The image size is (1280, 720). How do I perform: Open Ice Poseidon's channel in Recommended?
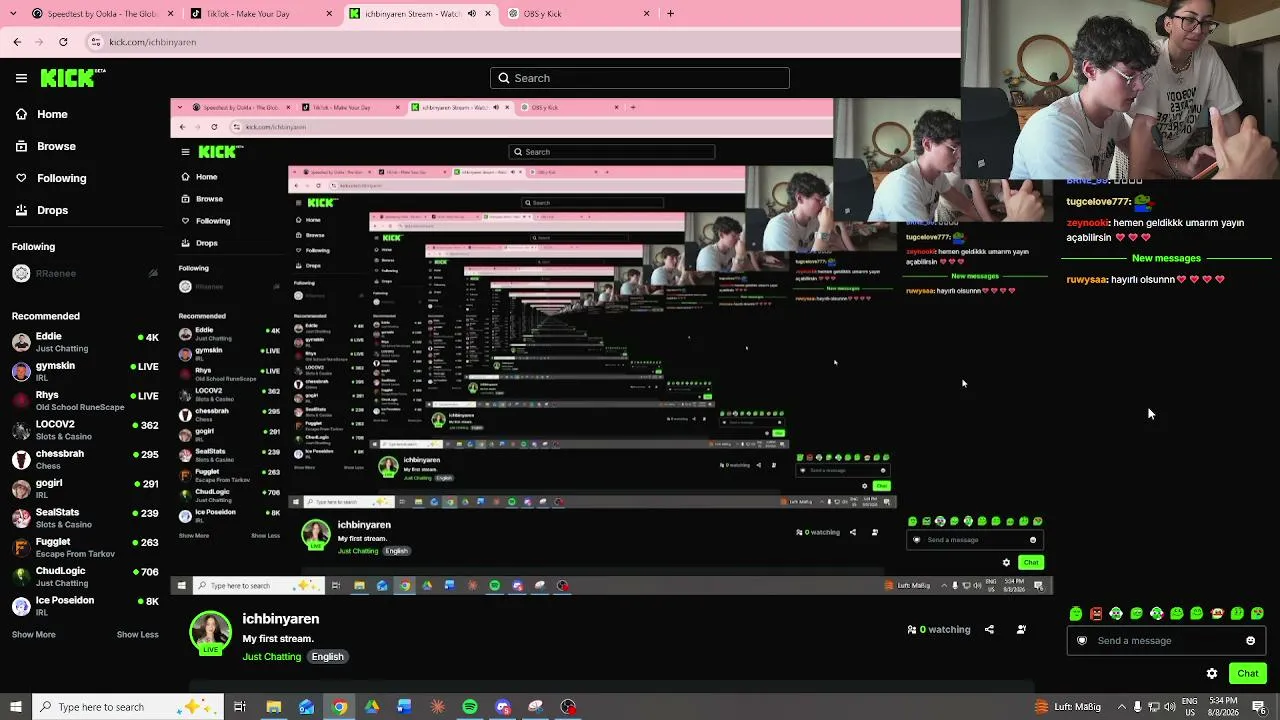[x=86, y=606]
